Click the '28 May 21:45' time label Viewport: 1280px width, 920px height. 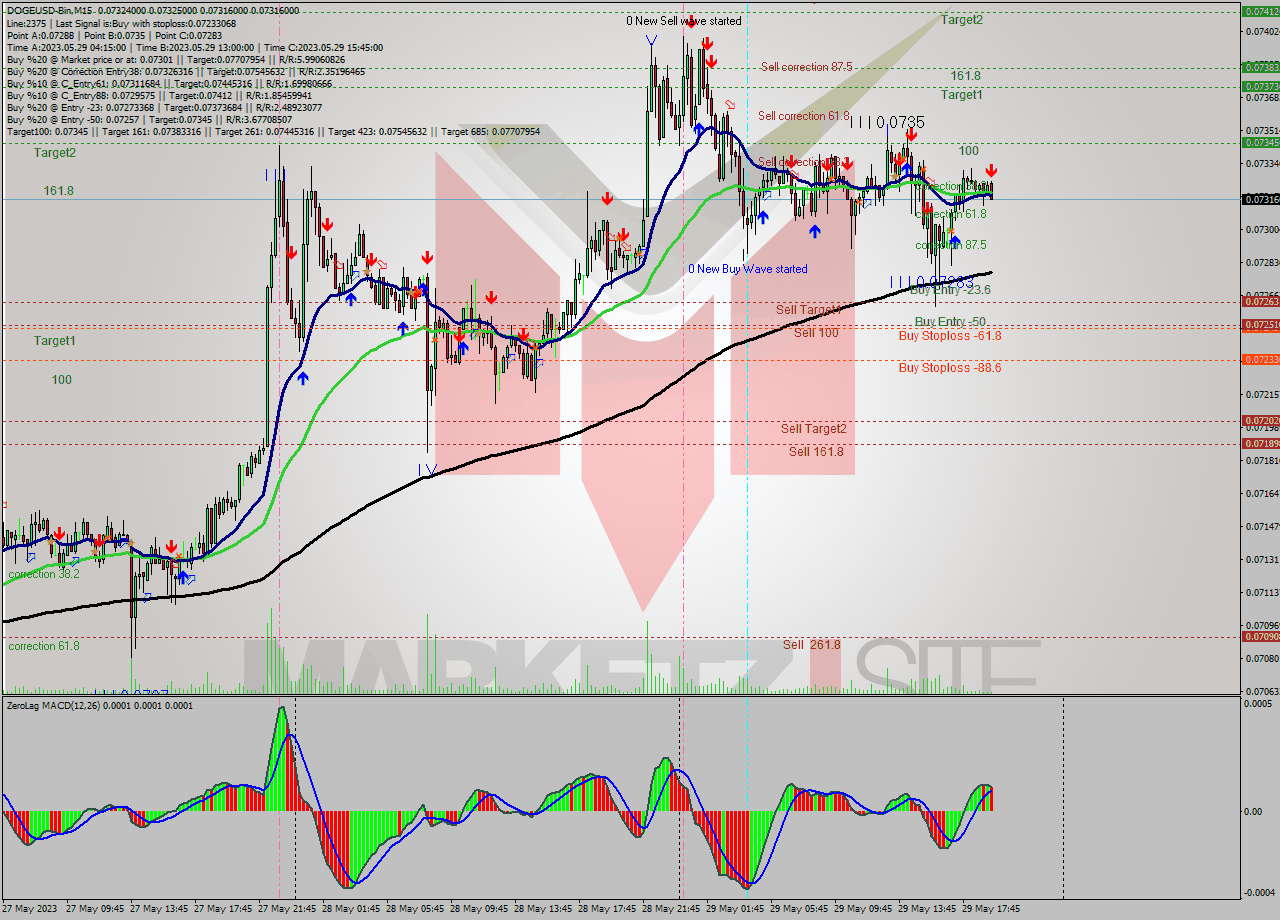click(671, 909)
